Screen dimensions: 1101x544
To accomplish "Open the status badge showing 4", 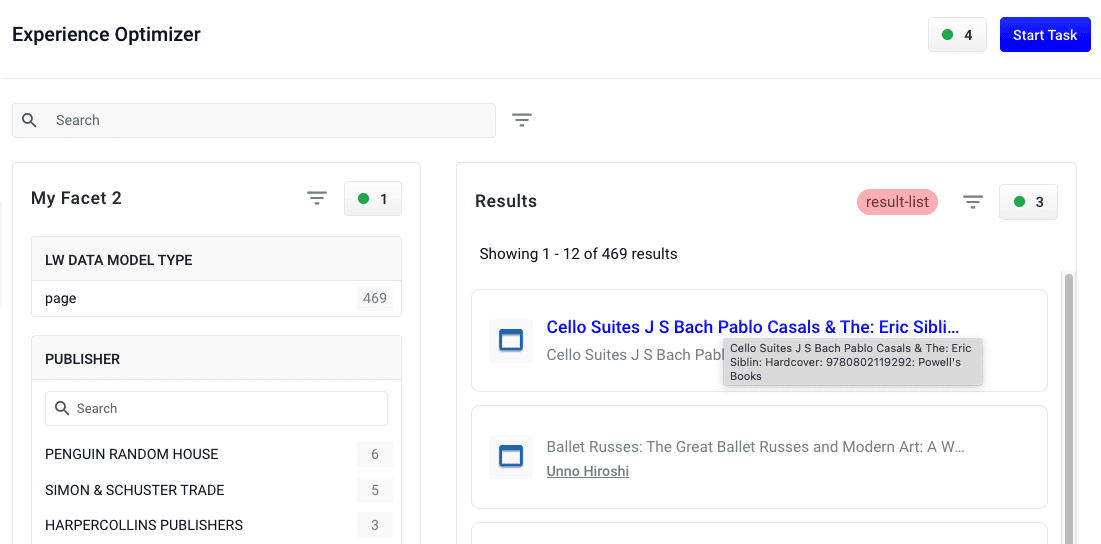I will [x=957, y=35].
